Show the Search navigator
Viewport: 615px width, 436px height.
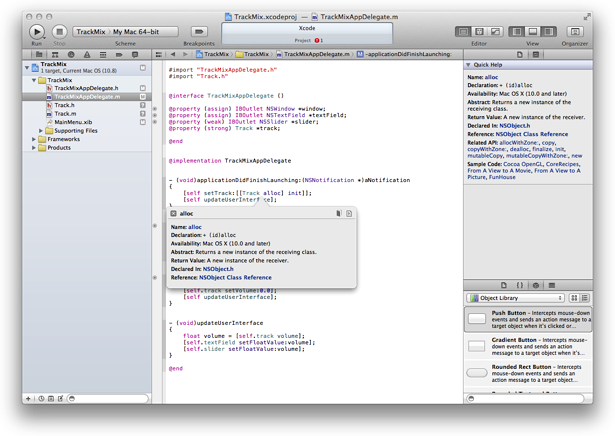[71, 54]
